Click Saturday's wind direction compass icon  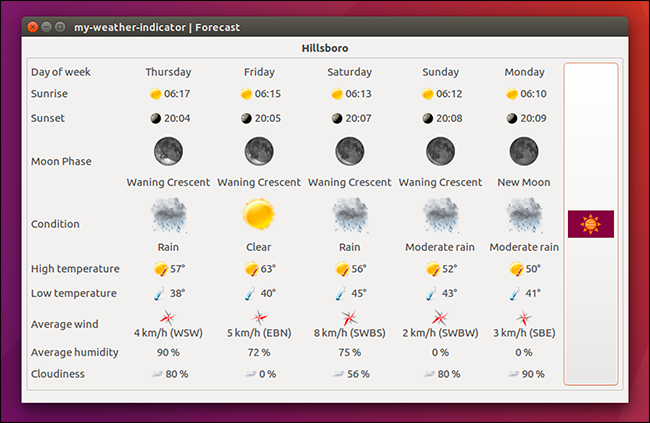[350, 318]
